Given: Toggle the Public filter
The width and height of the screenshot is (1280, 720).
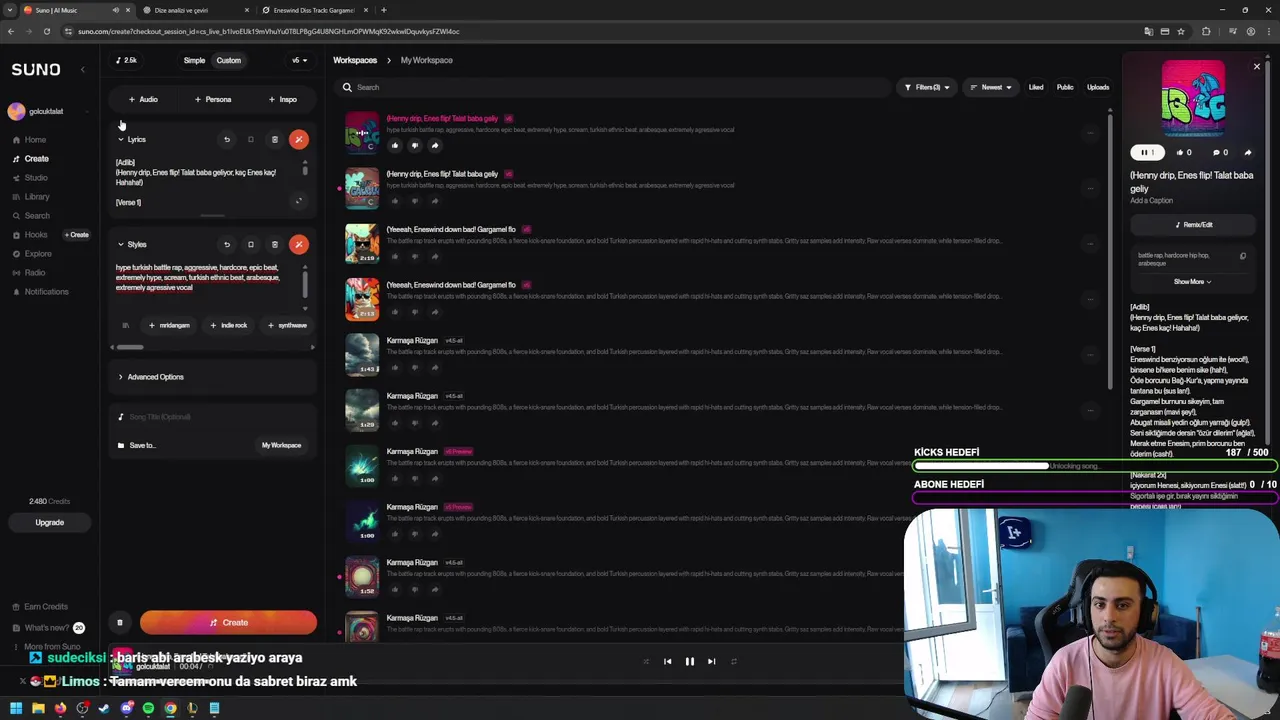Looking at the screenshot, I should click(1065, 87).
